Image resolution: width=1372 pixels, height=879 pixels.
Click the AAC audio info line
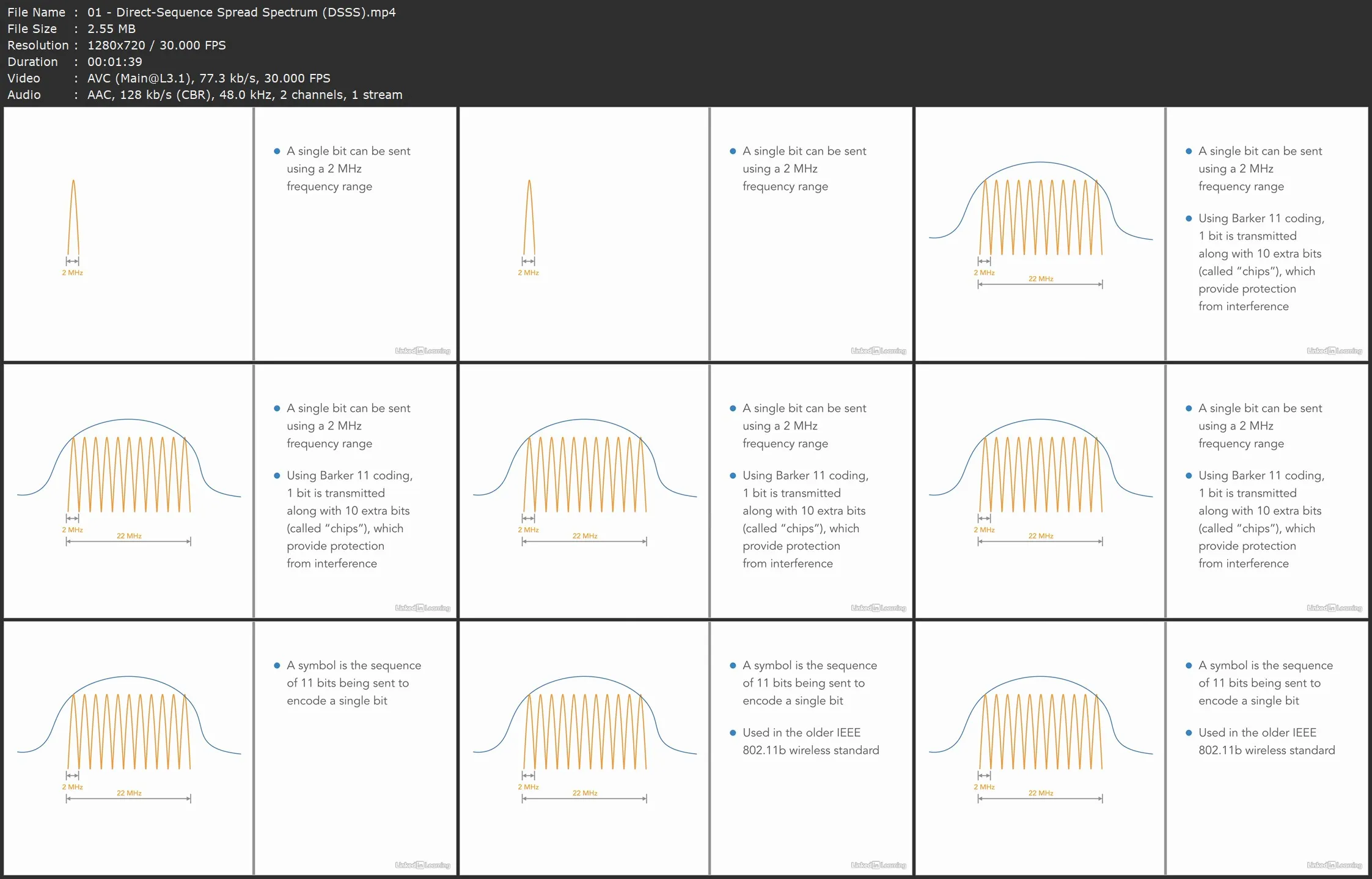click(x=244, y=95)
